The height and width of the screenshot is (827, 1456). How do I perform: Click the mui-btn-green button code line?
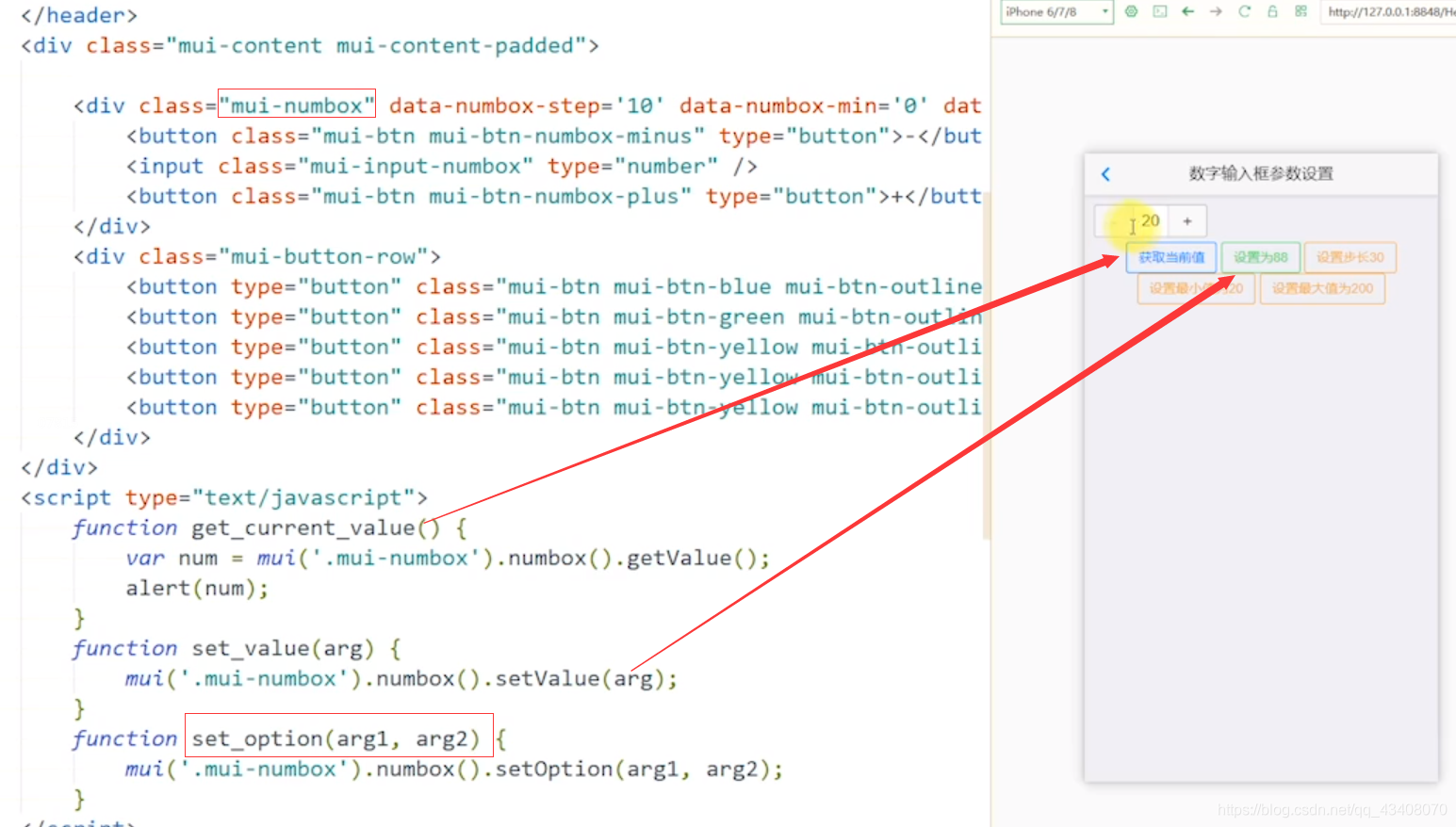click(x=554, y=316)
